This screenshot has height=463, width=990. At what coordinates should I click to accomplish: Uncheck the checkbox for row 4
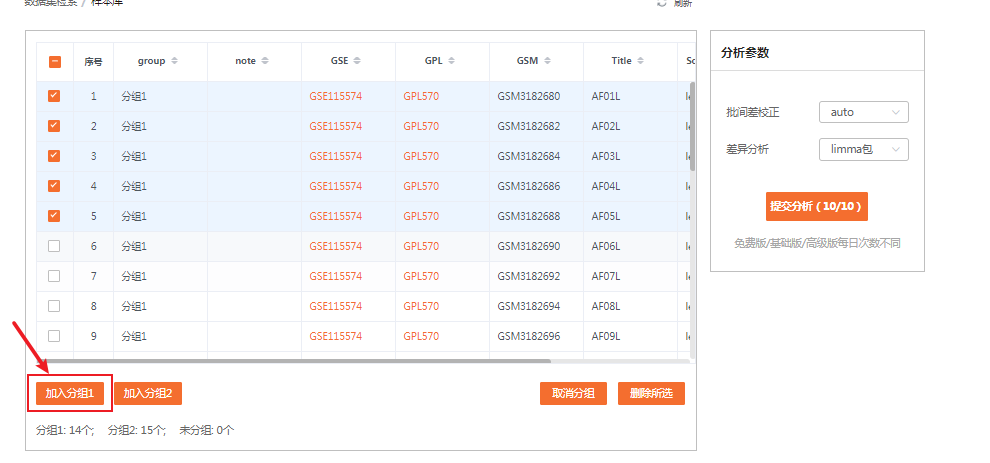pyautogui.click(x=54, y=186)
